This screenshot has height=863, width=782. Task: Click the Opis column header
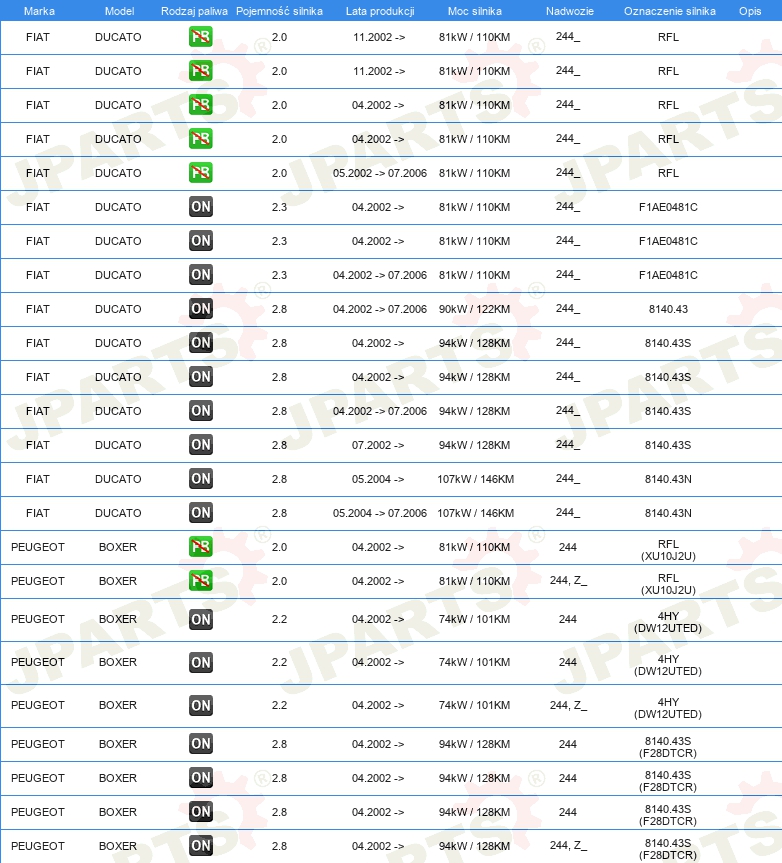point(750,11)
